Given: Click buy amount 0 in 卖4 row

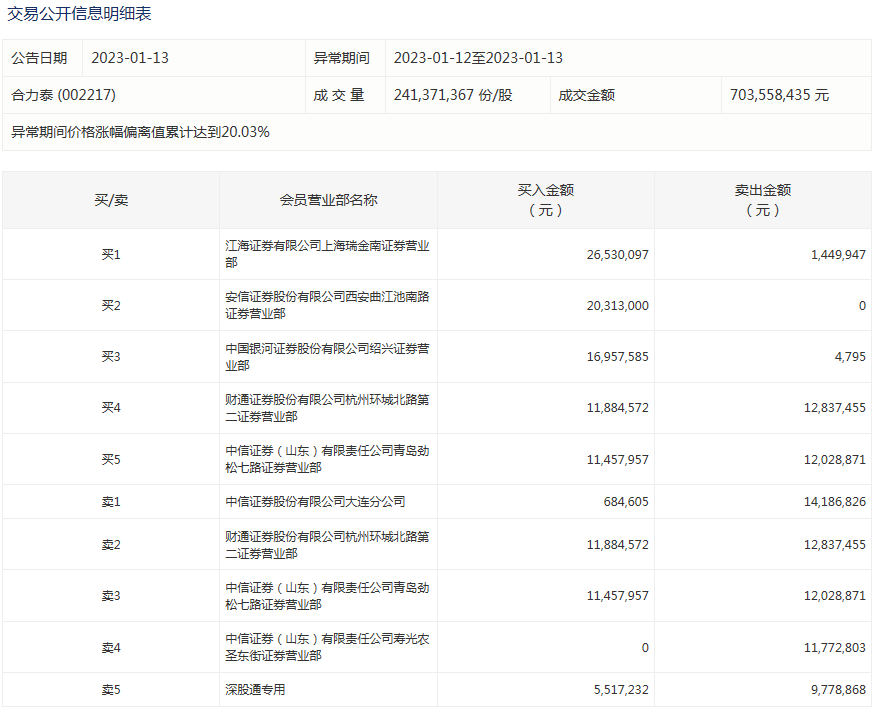Looking at the screenshot, I should tap(645, 647).
